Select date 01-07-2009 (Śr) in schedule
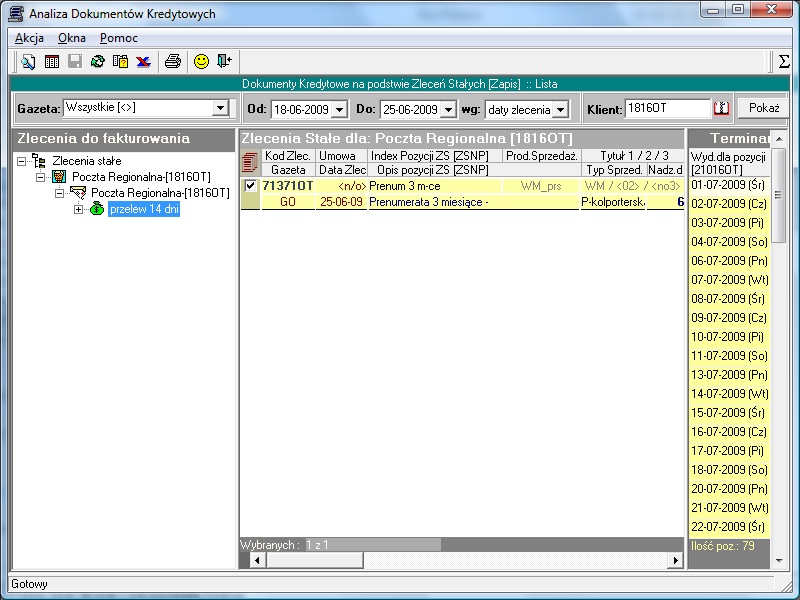 click(729, 185)
